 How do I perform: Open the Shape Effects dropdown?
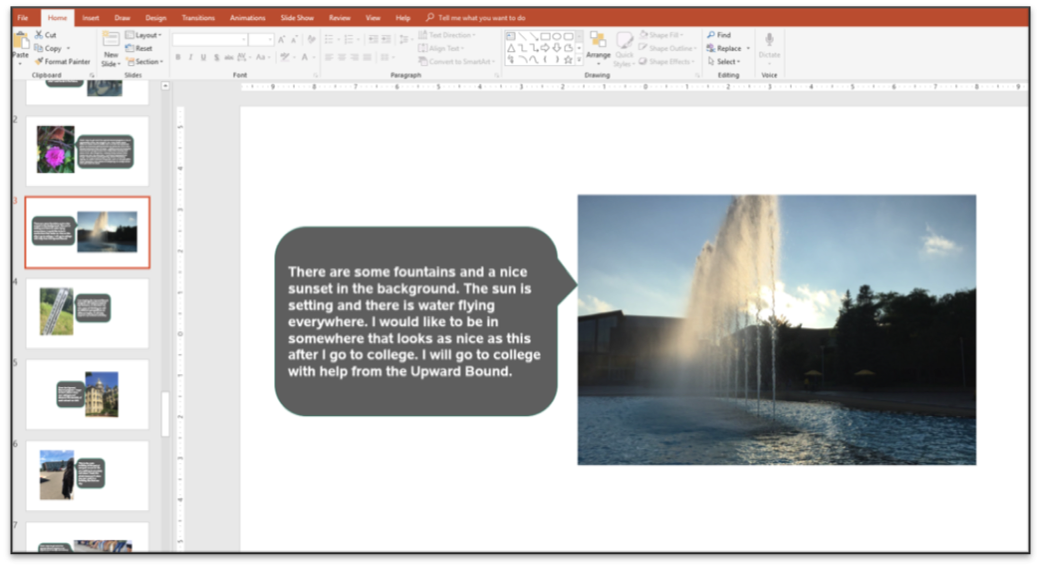[667, 62]
